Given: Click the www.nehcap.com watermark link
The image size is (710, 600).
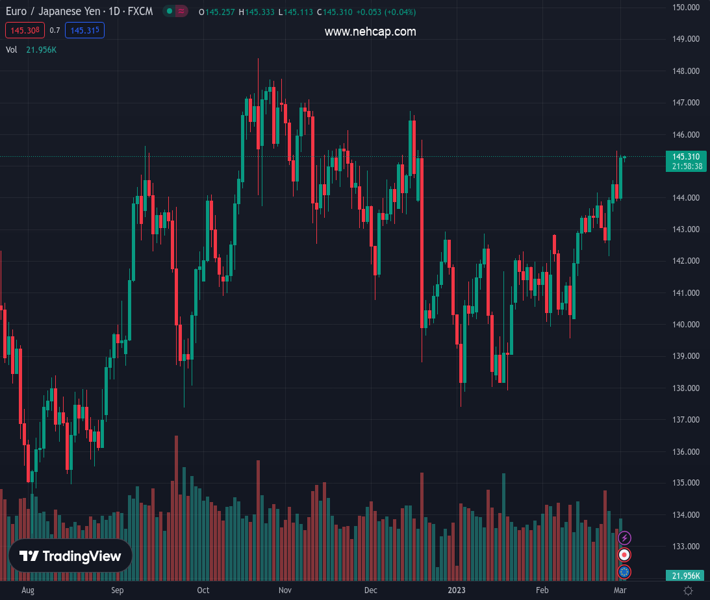Looking at the screenshot, I should 370,32.
